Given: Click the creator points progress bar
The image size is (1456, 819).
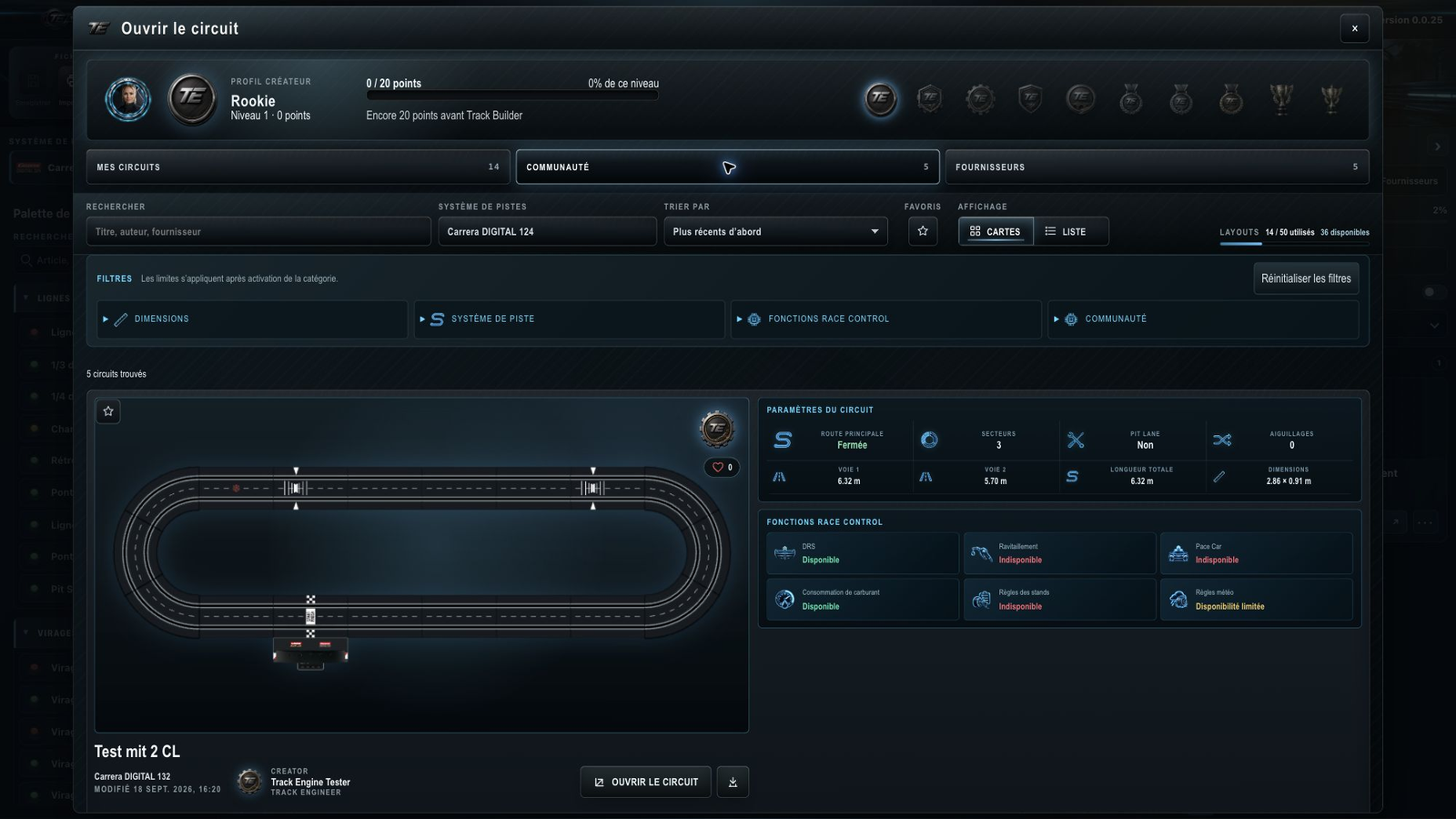Looking at the screenshot, I should click(512, 96).
